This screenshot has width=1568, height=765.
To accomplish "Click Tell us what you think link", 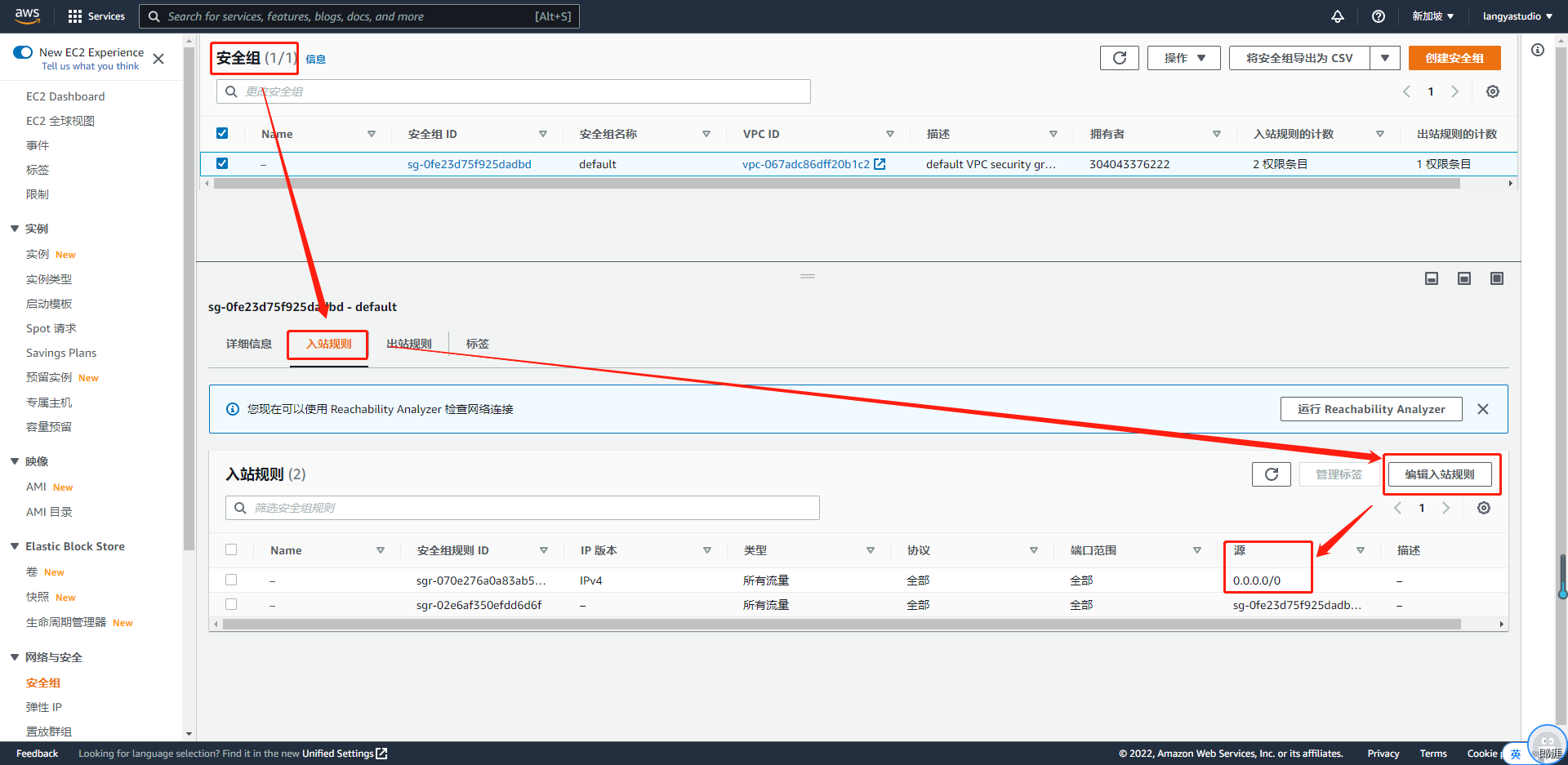I will 90,66.
